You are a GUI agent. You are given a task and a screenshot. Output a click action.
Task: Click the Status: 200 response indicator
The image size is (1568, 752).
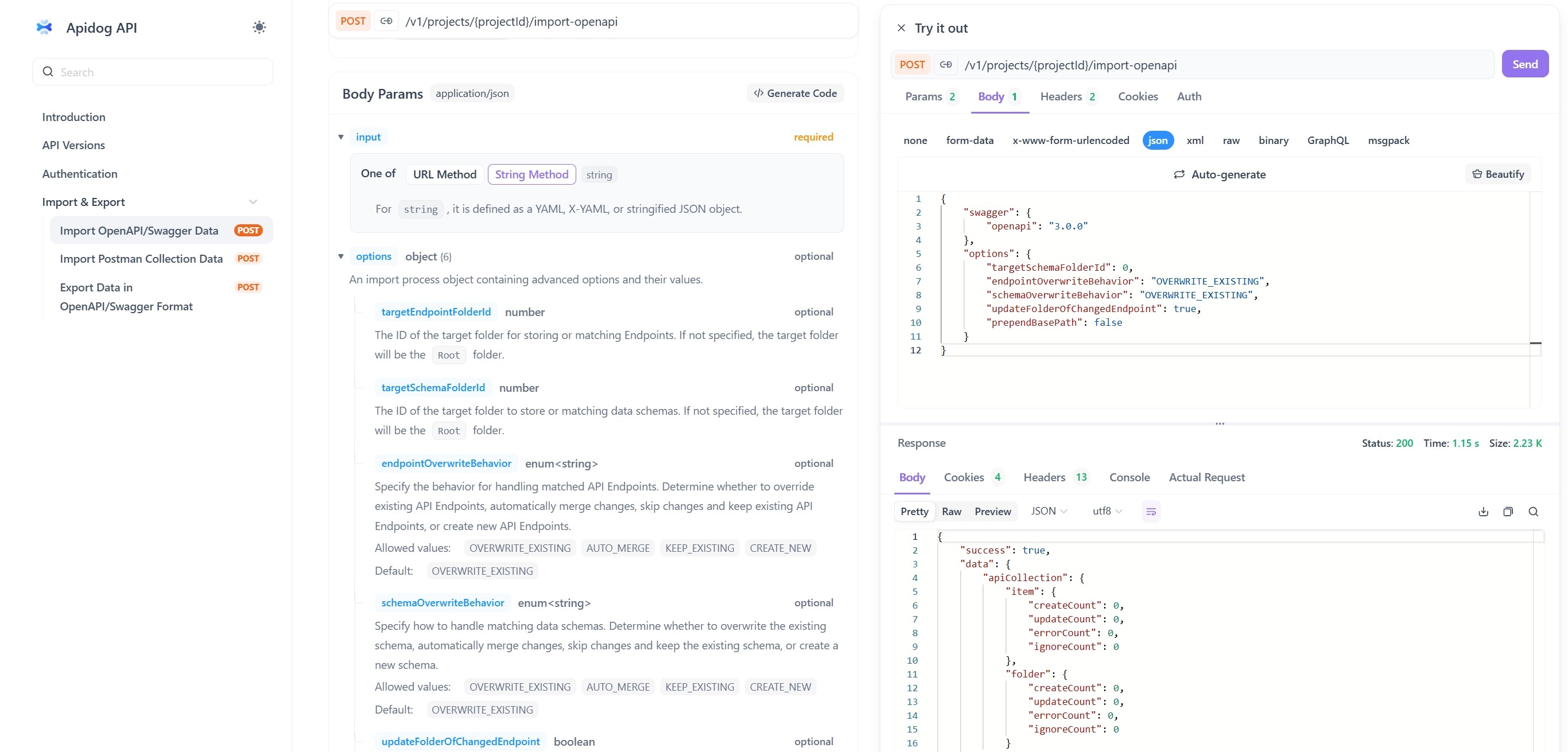[x=1387, y=443]
